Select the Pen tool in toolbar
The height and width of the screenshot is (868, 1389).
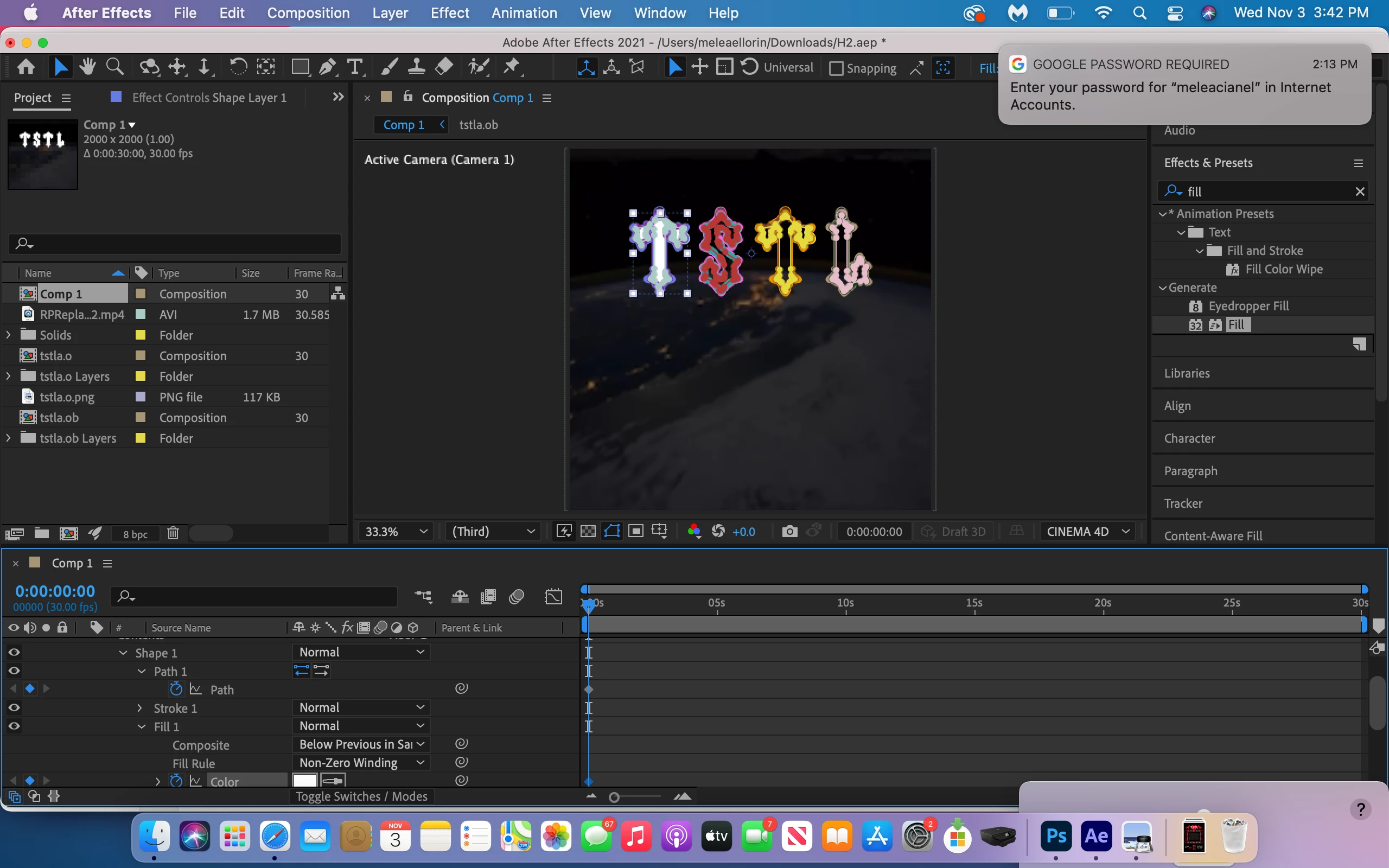(x=328, y=67)
